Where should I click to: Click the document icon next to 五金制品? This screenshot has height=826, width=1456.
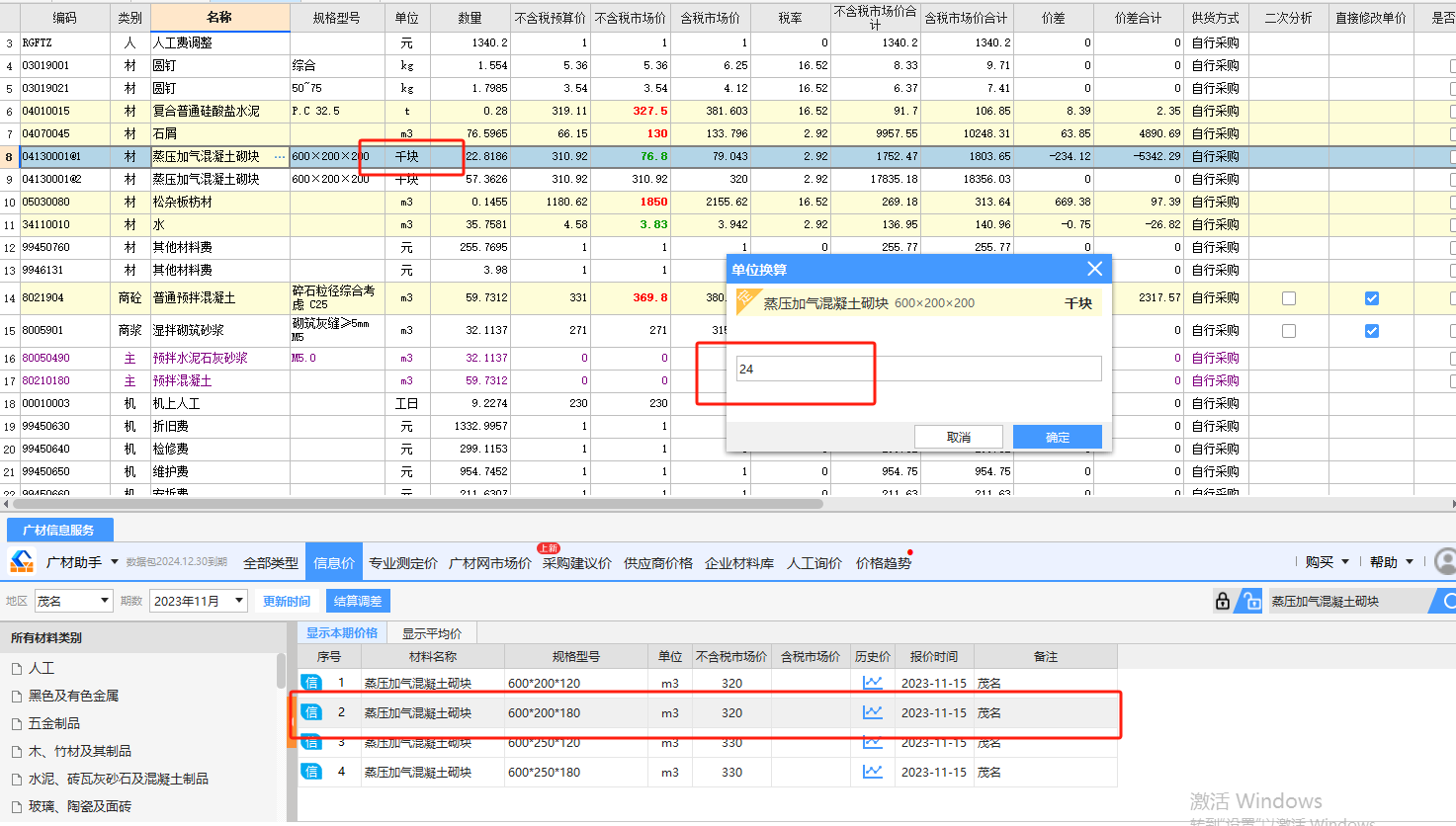tap(17, 724)
